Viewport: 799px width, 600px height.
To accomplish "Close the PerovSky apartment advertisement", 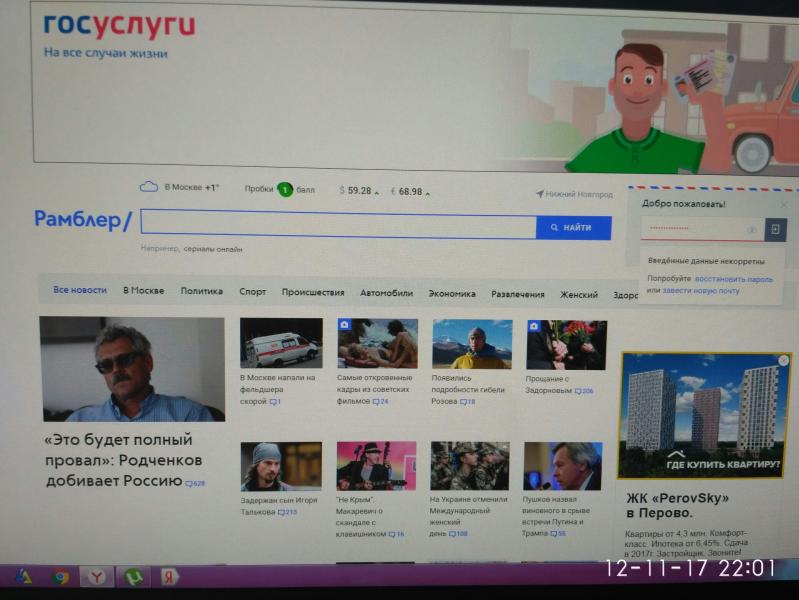I will [784, 360].
